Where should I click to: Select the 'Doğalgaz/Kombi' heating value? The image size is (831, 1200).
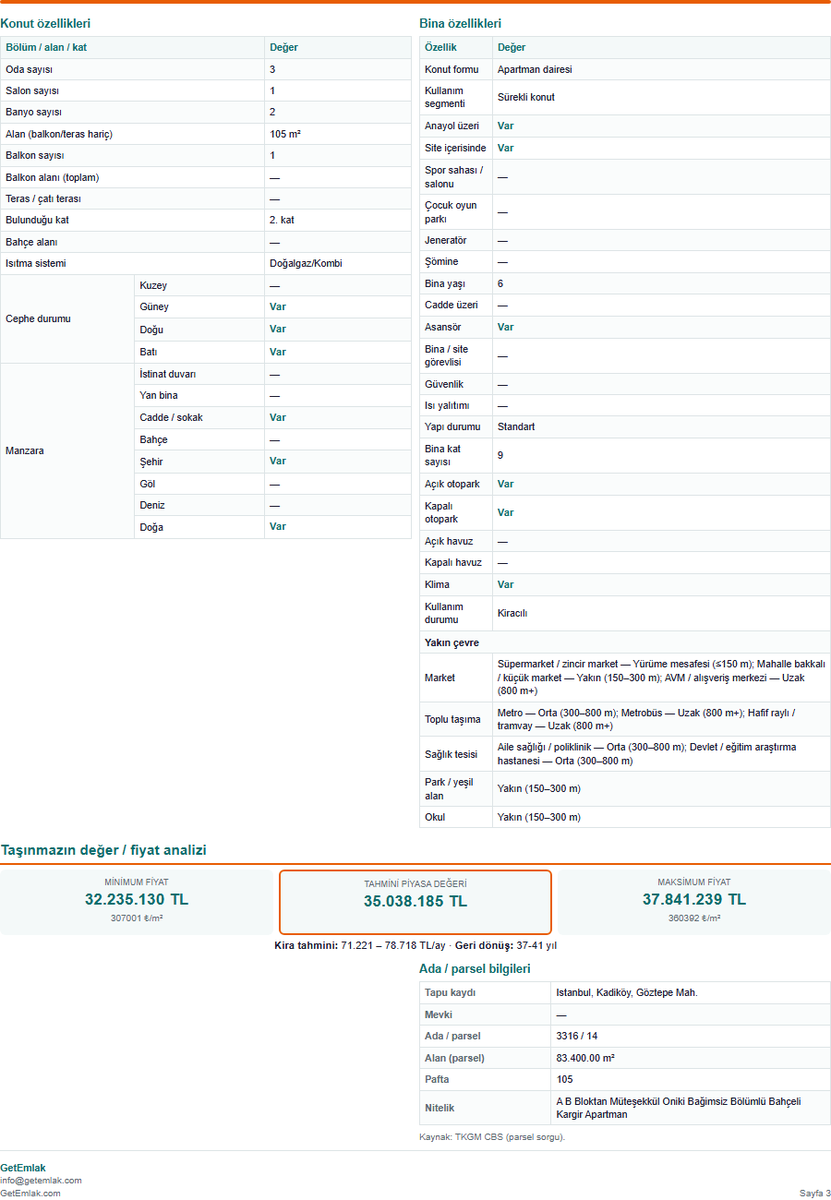tap(305, 264)
